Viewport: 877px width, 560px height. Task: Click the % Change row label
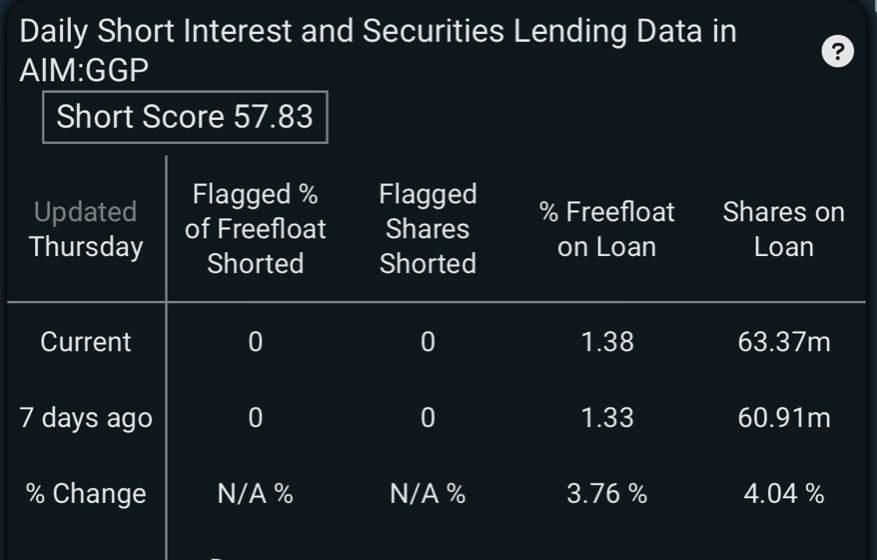point(86,494)
